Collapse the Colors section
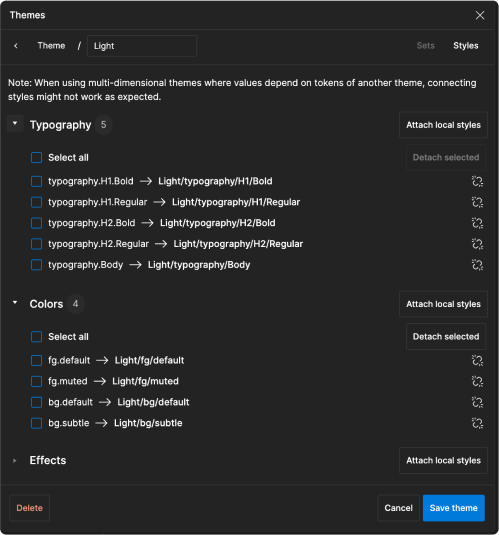This screenshot has width=499, height=535. coord(15,303)
